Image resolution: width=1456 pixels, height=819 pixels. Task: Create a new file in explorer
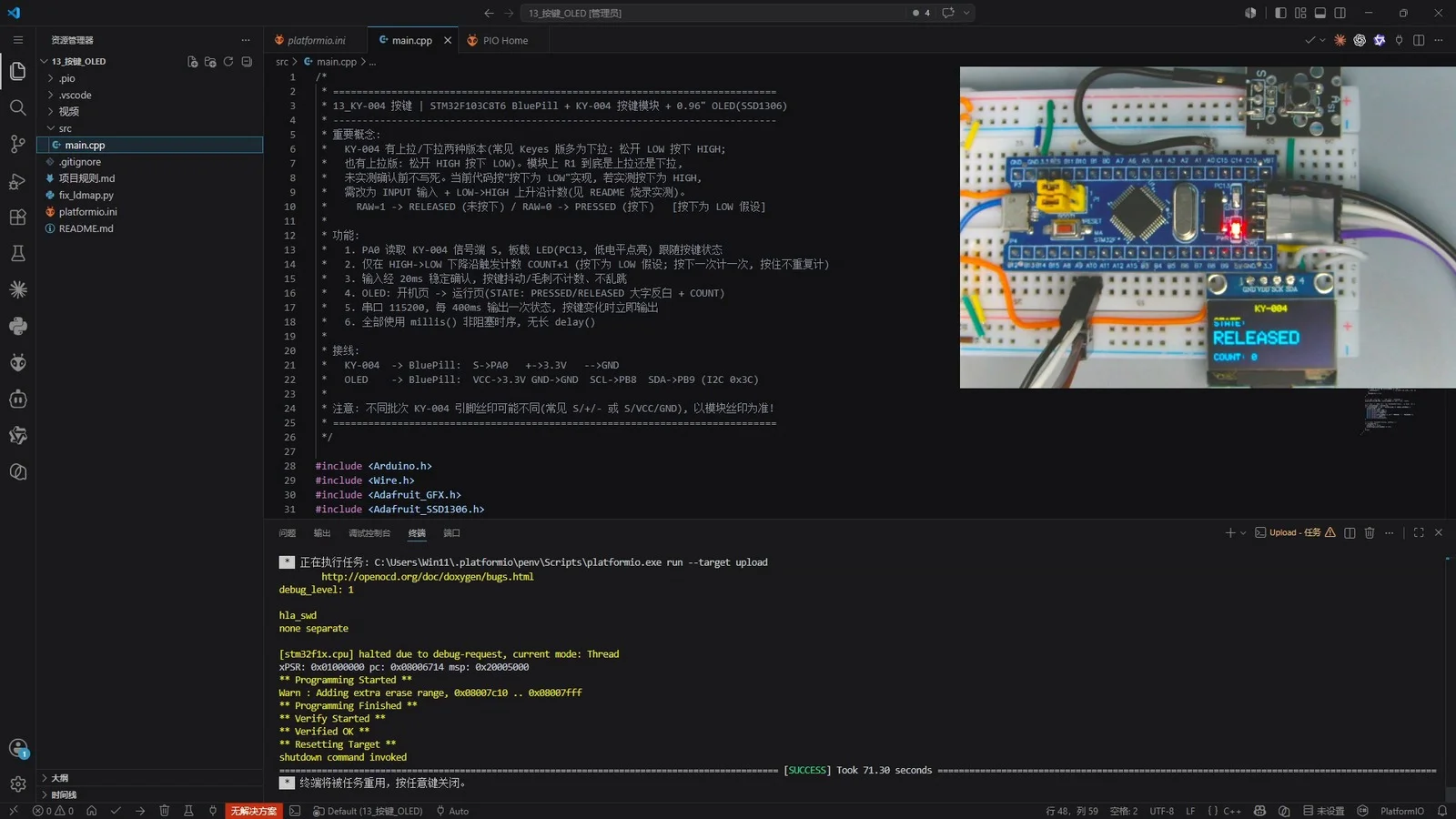coord(192,62)
